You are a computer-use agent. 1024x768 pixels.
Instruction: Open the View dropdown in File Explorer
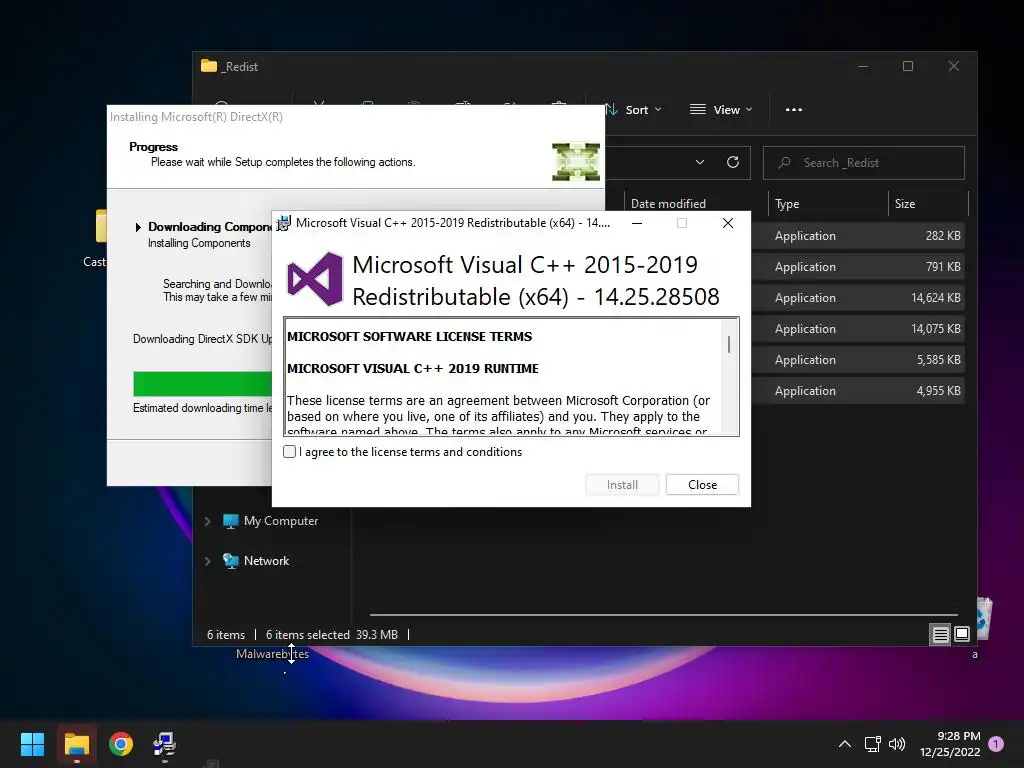[721, 110]
